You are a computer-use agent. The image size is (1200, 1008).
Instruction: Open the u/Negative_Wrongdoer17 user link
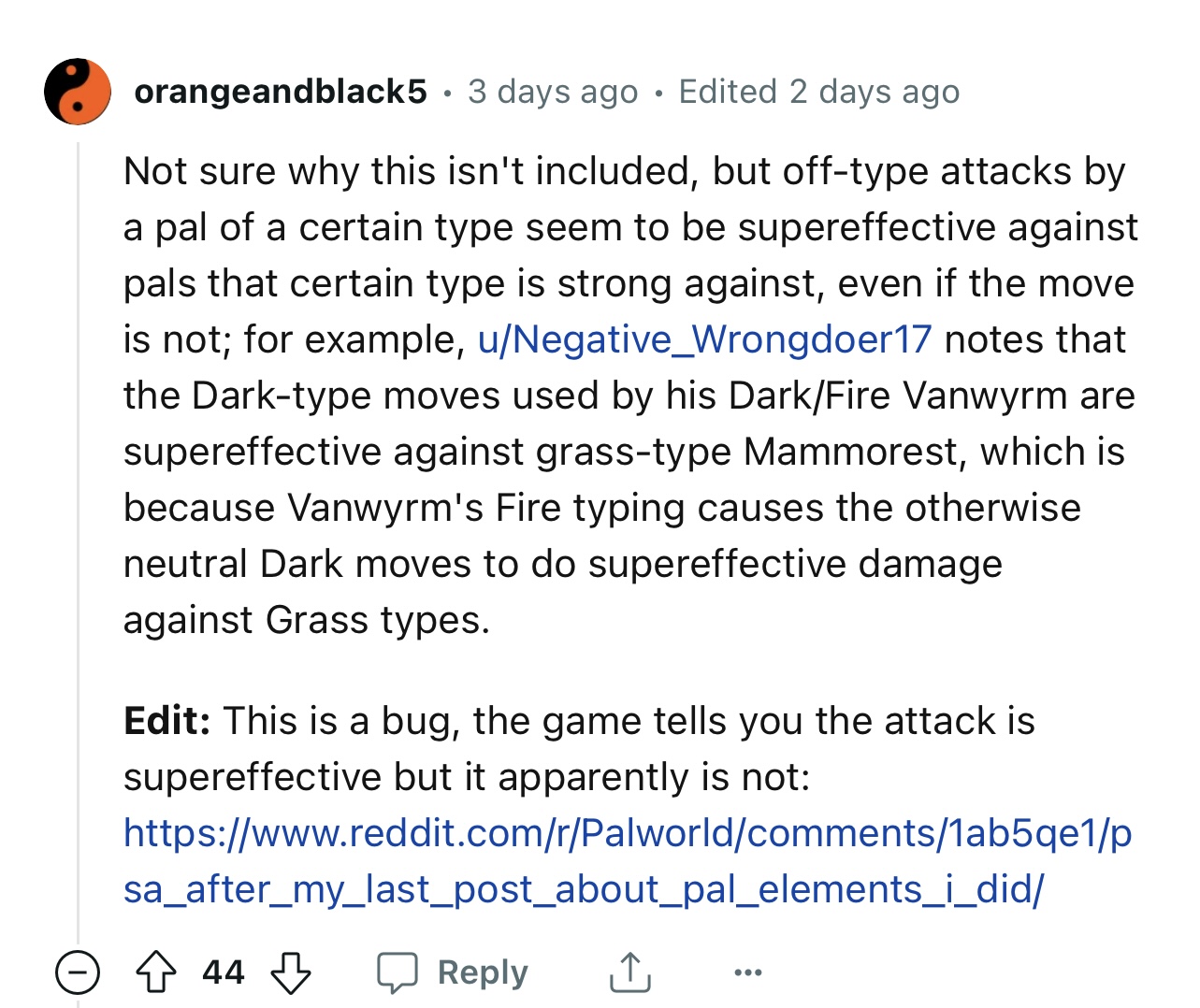pos(704,339)
